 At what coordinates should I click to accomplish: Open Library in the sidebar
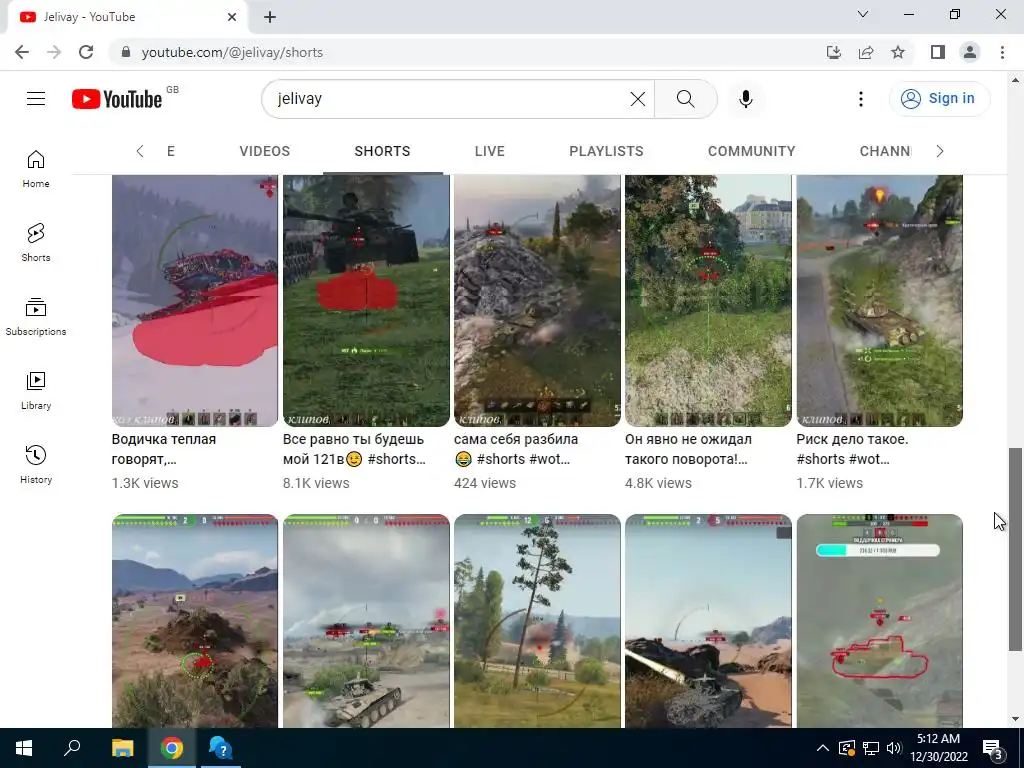pyautogui.click(x=36, y=391)
